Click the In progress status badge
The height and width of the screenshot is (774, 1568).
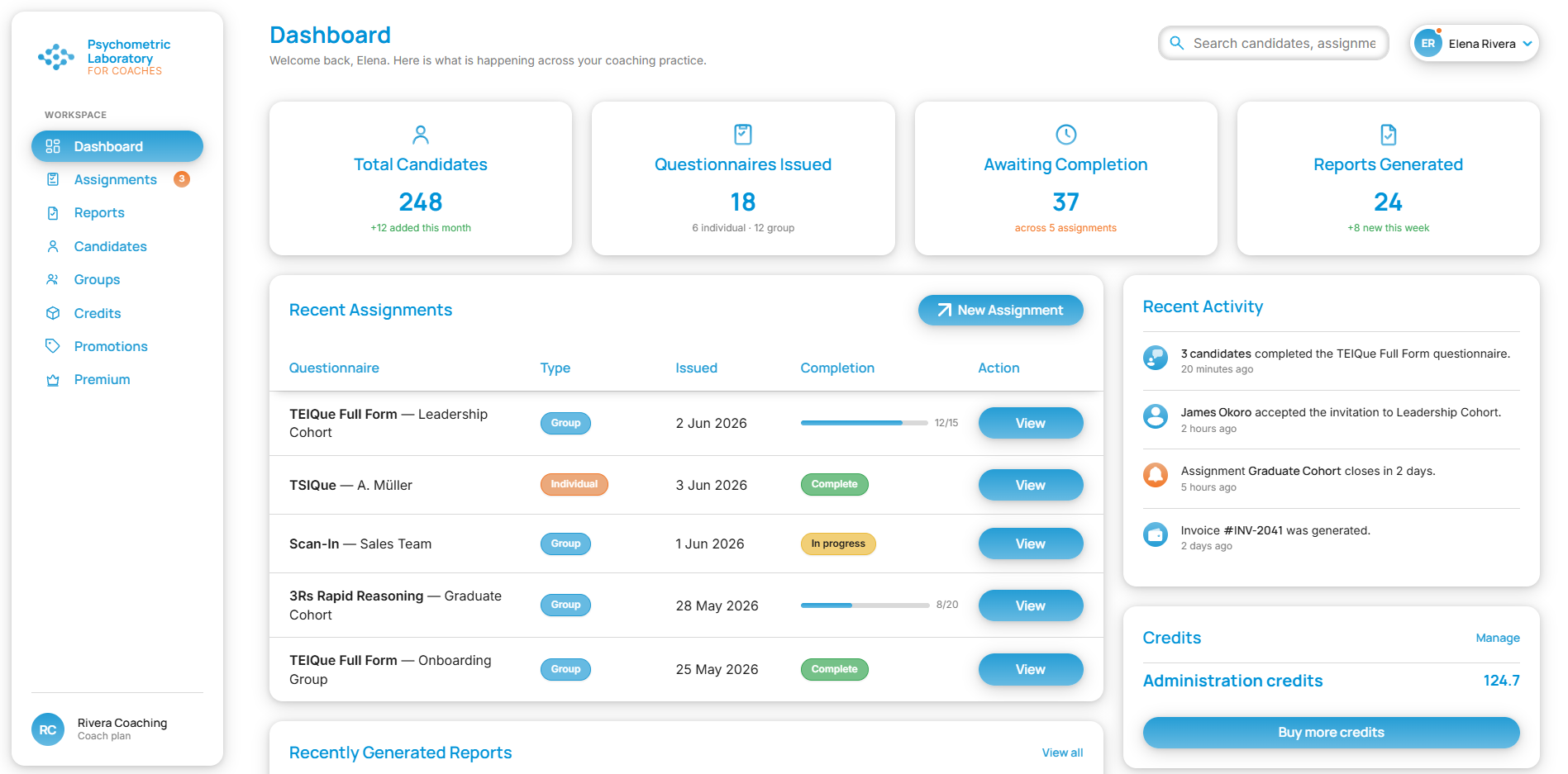838,544
